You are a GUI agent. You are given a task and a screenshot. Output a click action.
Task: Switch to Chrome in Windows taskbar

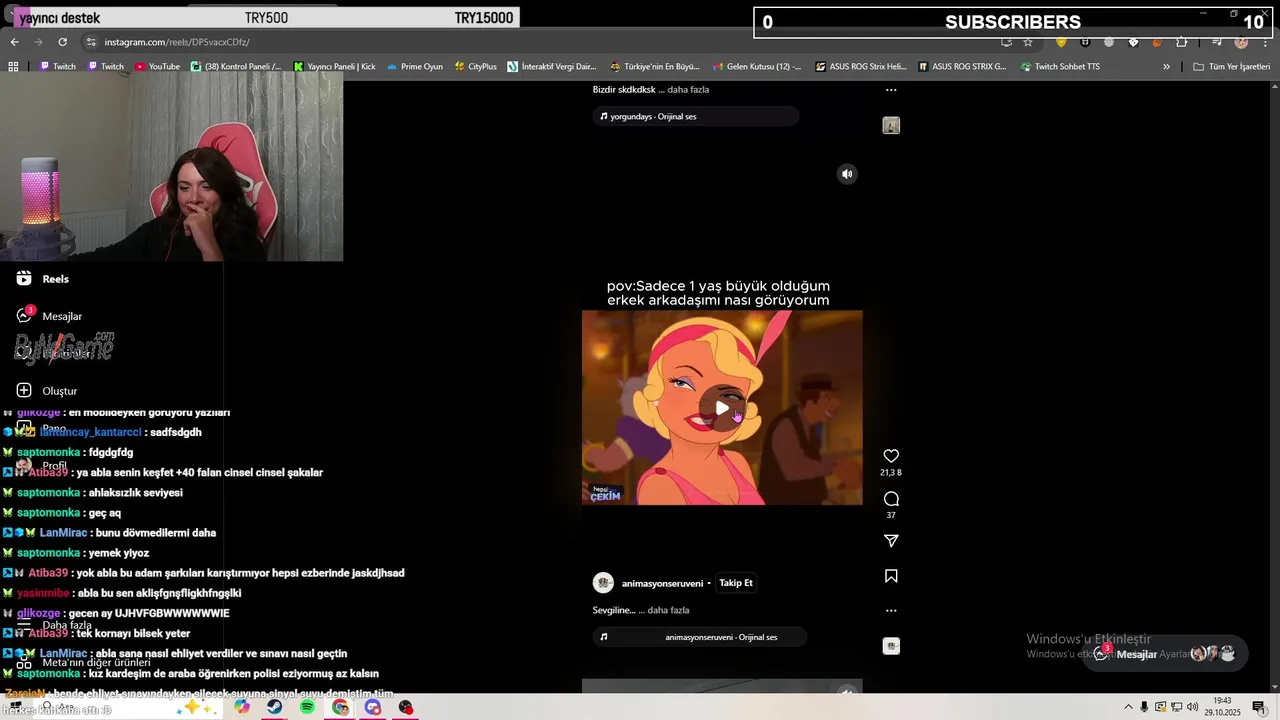click(x=340, y=707)
